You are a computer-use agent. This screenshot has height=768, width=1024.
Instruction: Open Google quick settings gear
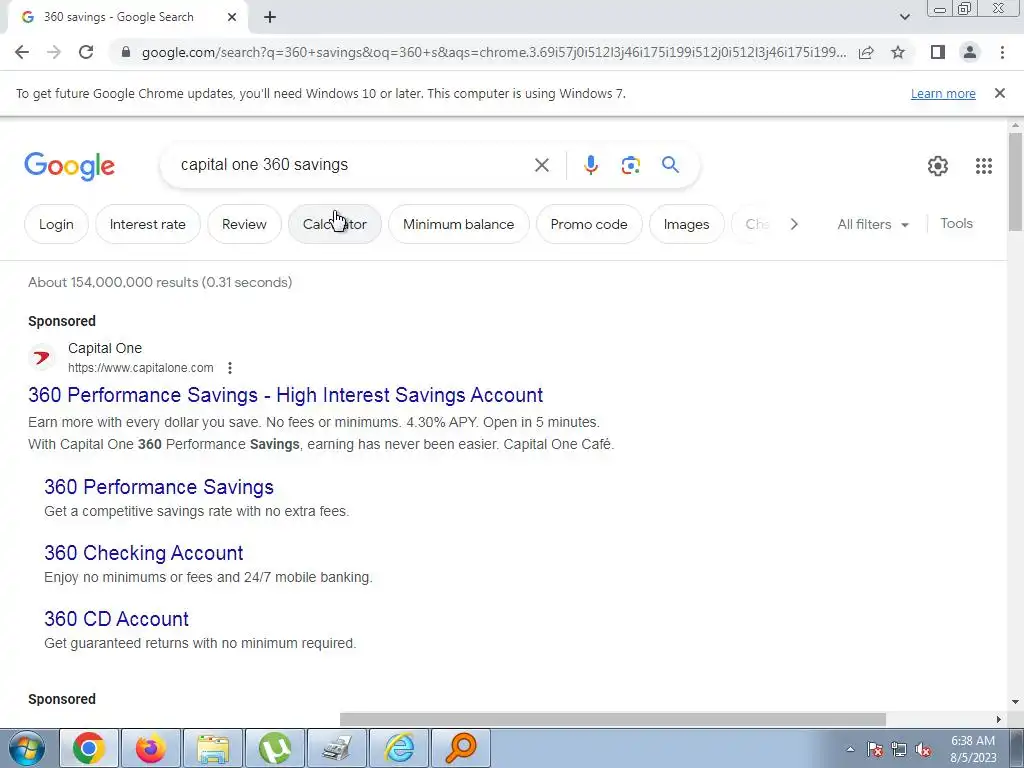(938, 166)
